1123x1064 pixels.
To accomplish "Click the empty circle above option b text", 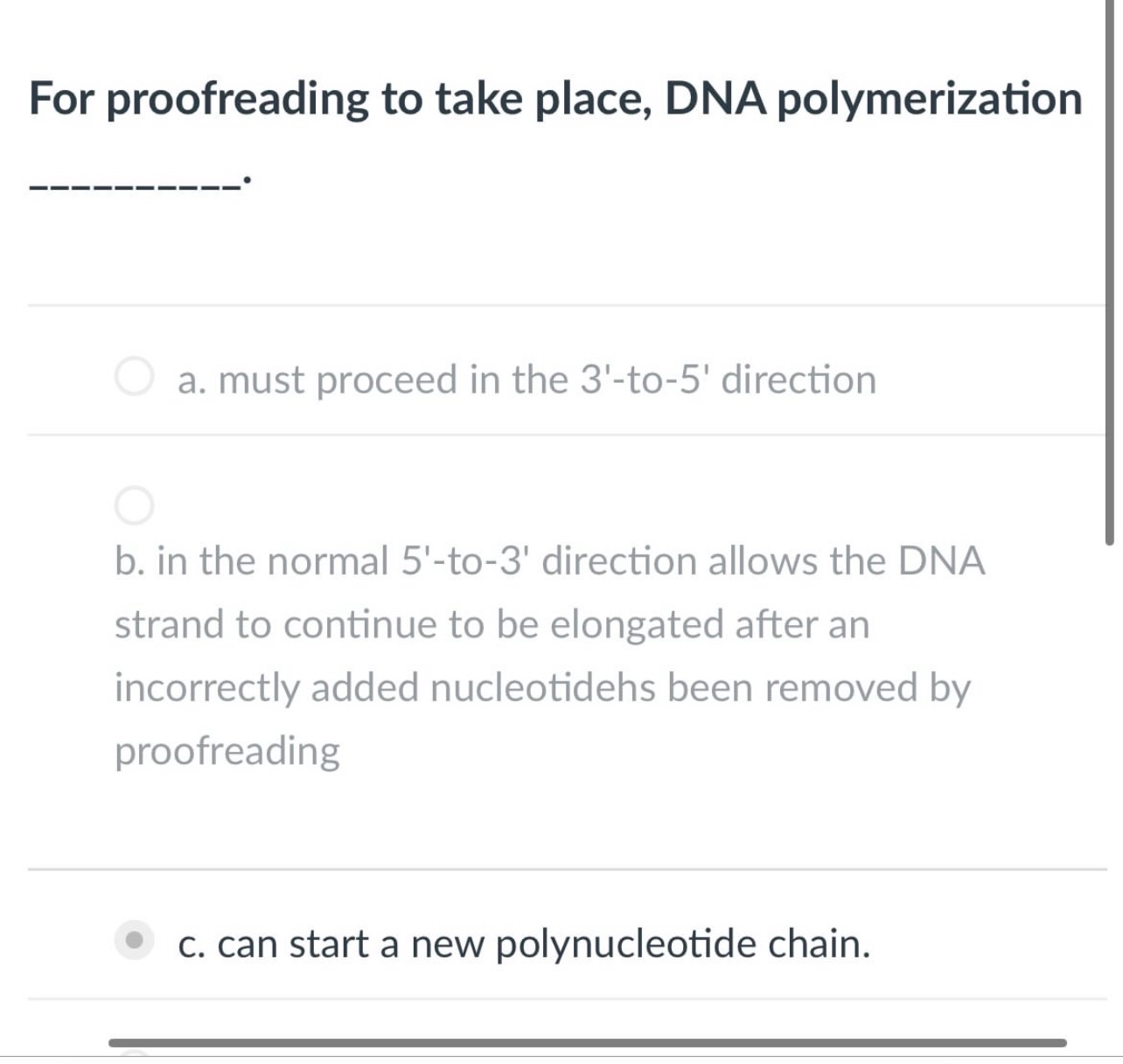I will 135,504.
